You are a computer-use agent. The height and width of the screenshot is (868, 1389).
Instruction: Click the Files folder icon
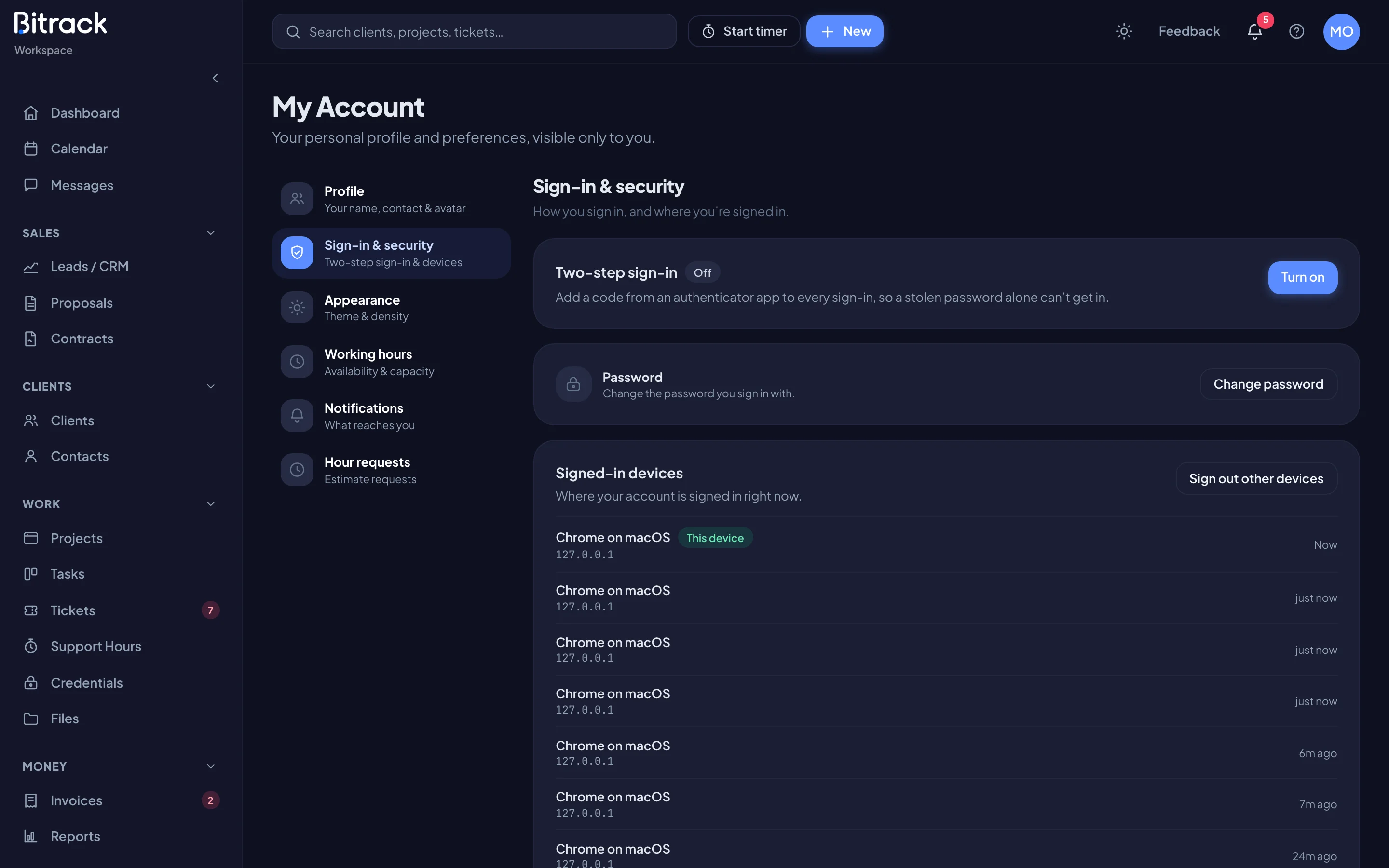pyautogui.click(x=31, y=719)
